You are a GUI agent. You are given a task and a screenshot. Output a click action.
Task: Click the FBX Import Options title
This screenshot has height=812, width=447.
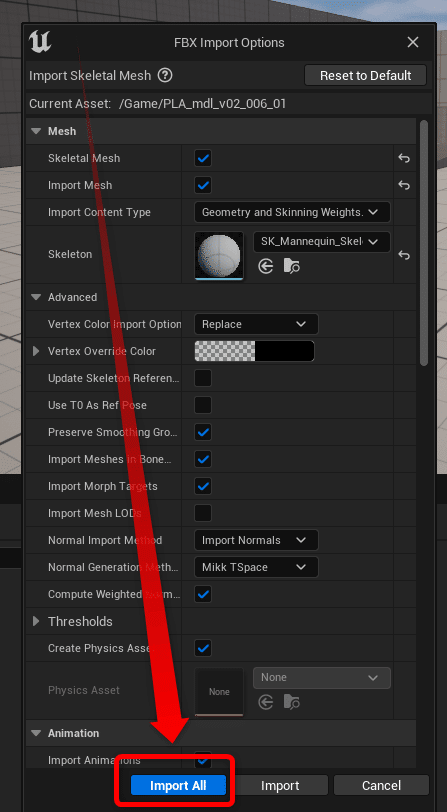pyautogui.click(x=229, y=42)
